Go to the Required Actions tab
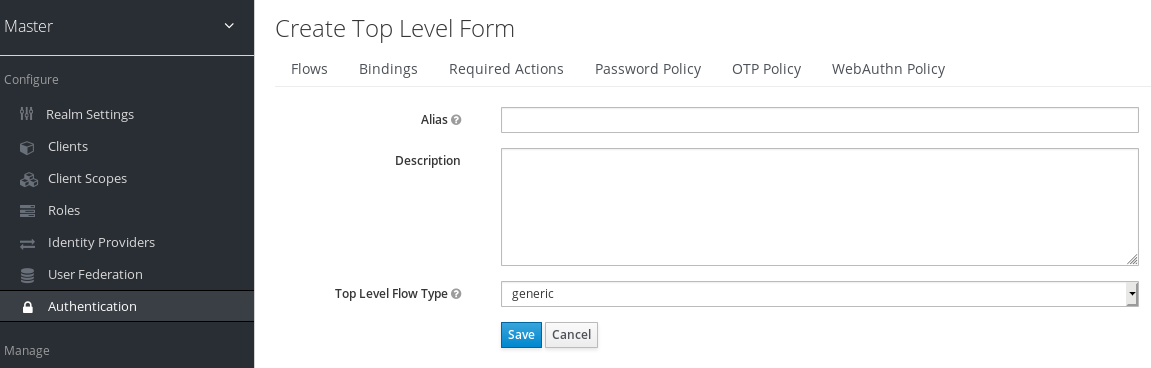This screenshot has height=368, width=1151. 506,69
